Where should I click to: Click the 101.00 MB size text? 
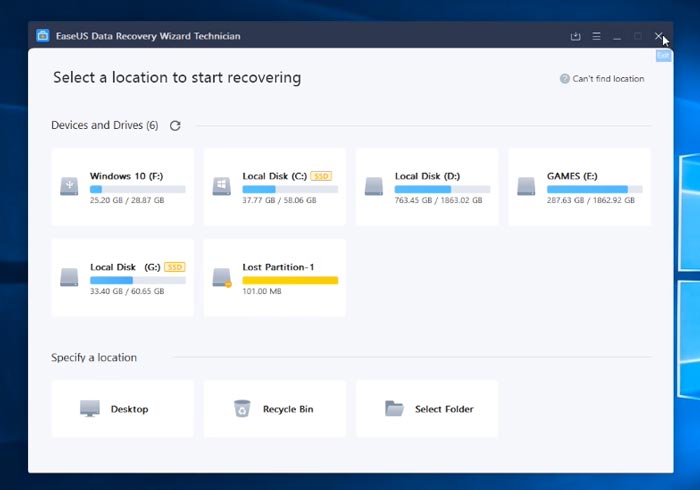click(262, 291)
